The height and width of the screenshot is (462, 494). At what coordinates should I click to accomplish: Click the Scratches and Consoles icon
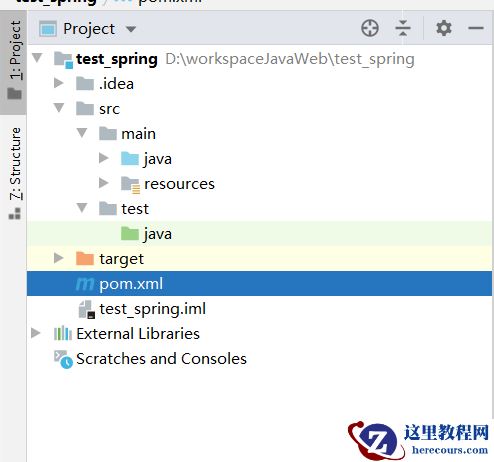63,359
